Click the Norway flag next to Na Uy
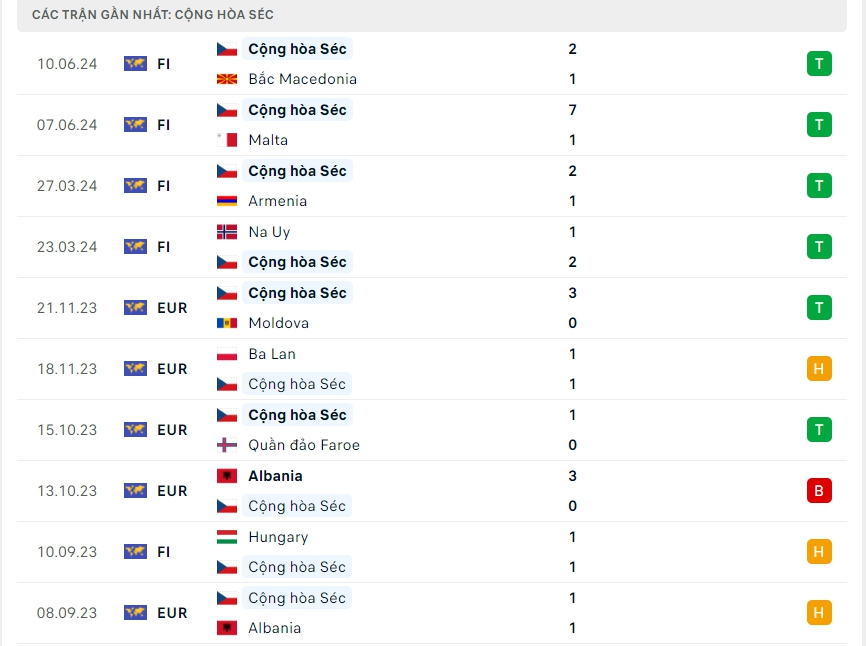866x646 pixels. pos(227,232)
